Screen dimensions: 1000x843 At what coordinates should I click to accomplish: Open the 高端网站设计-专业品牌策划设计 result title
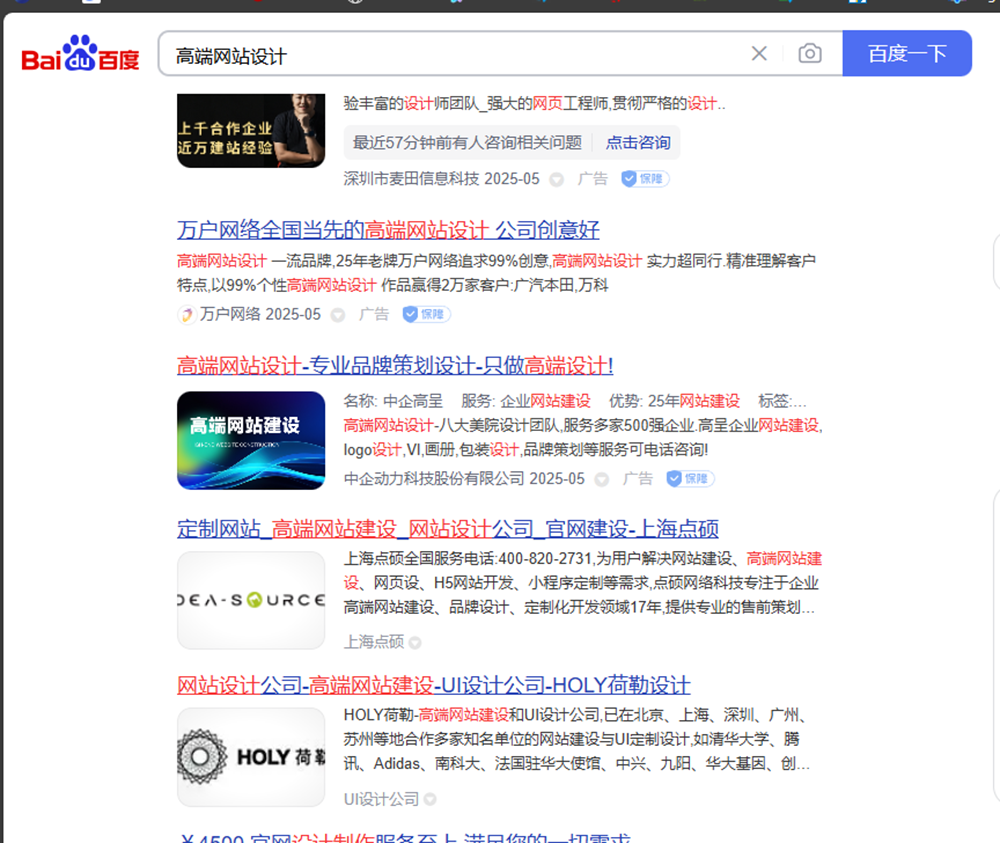(395, 365)
